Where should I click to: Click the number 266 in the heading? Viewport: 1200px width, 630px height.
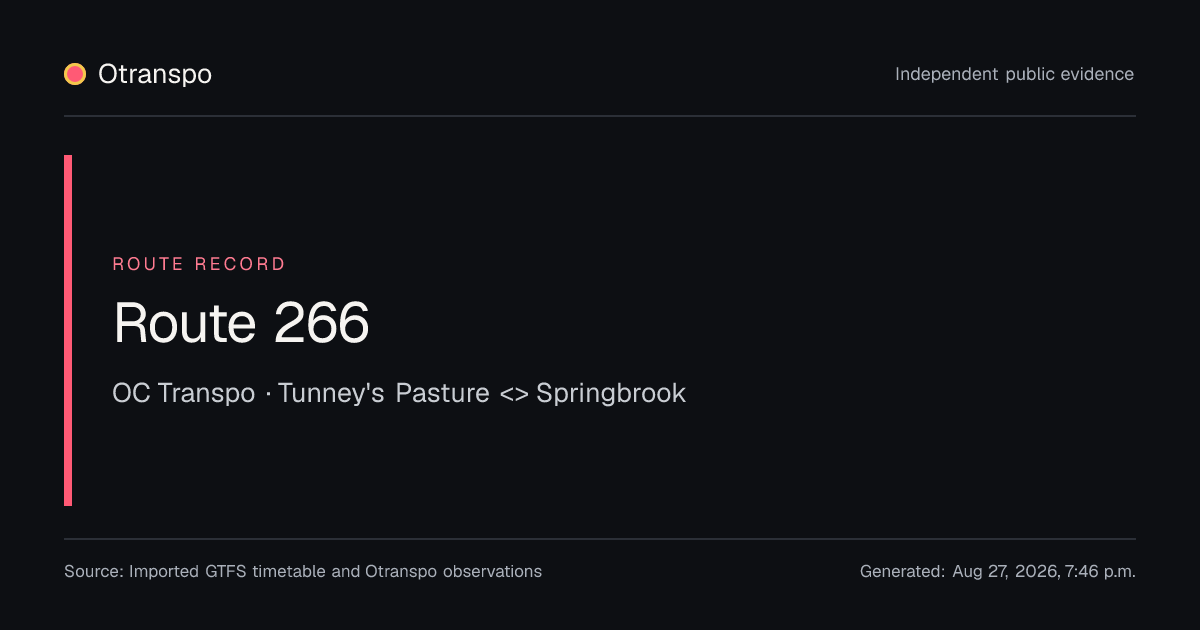pos(321,323)
